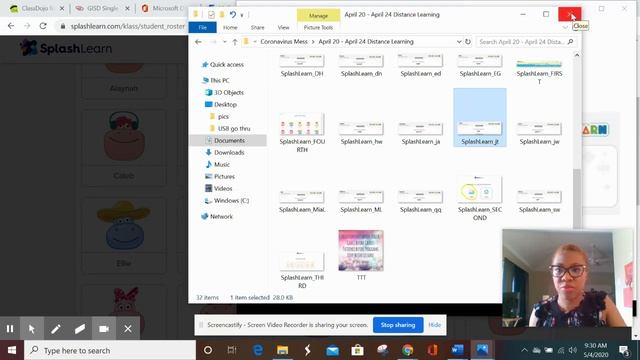Pause the Screencastify recording
The image size is (640, 360).
click(x=10, y=329)
